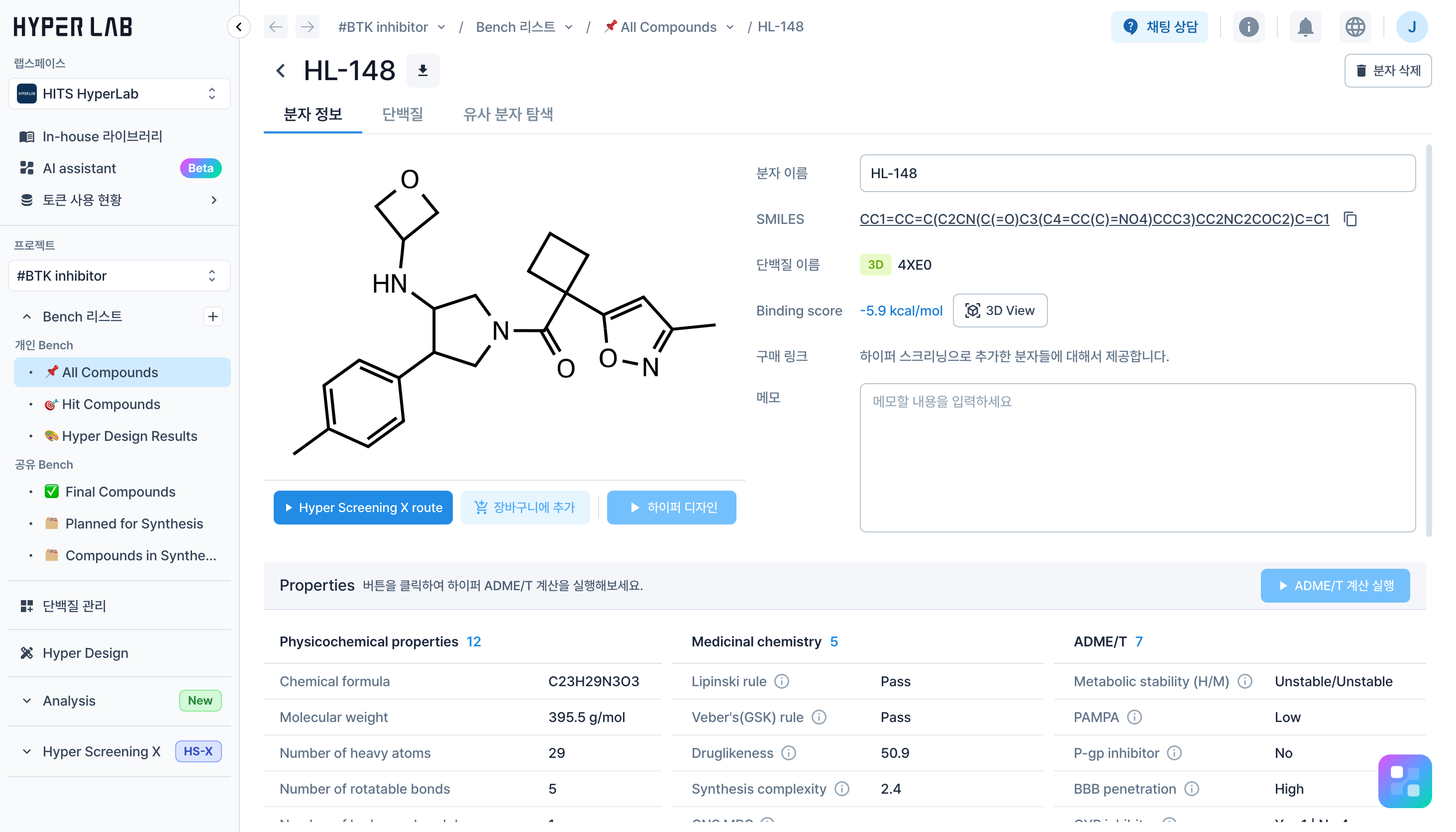
Task: Open the HITS HyperLab labspace selector
Action: tap(119, 94)
